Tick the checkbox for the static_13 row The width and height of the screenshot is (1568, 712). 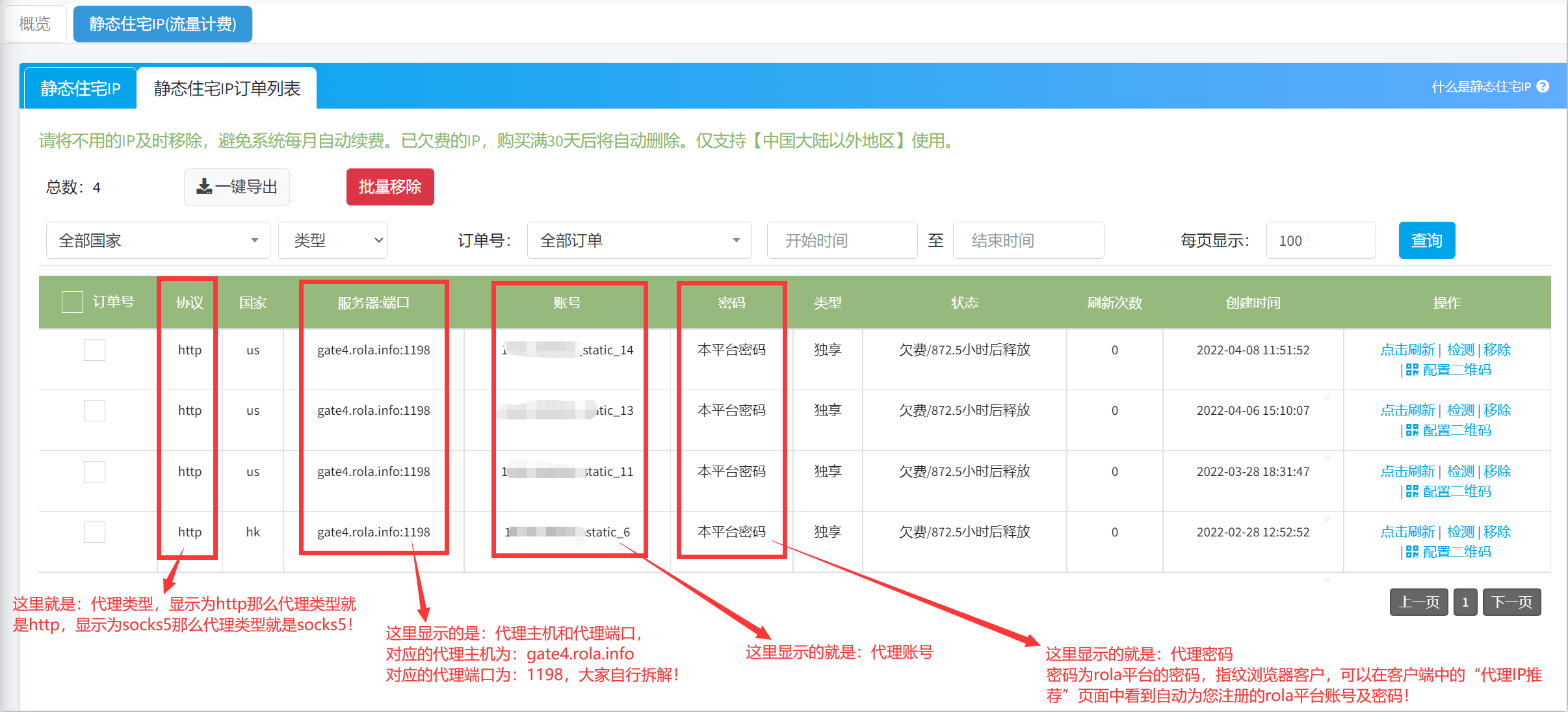[x=94, y=411]
